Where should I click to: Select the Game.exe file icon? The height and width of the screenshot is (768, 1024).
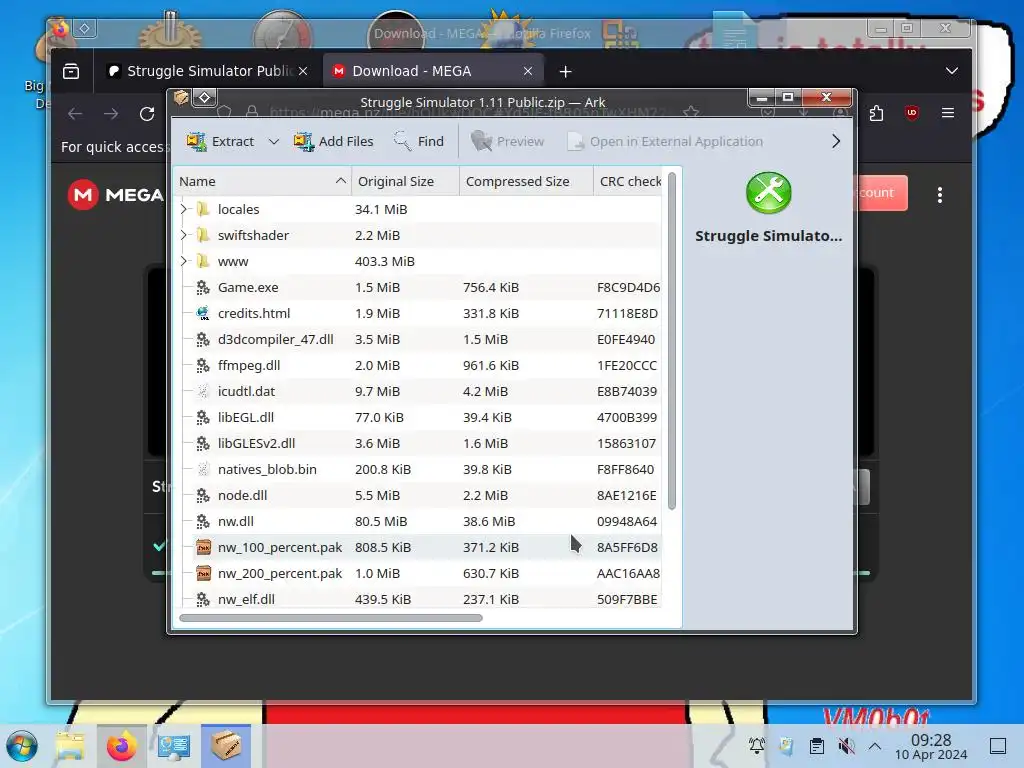tap(203, 287)
